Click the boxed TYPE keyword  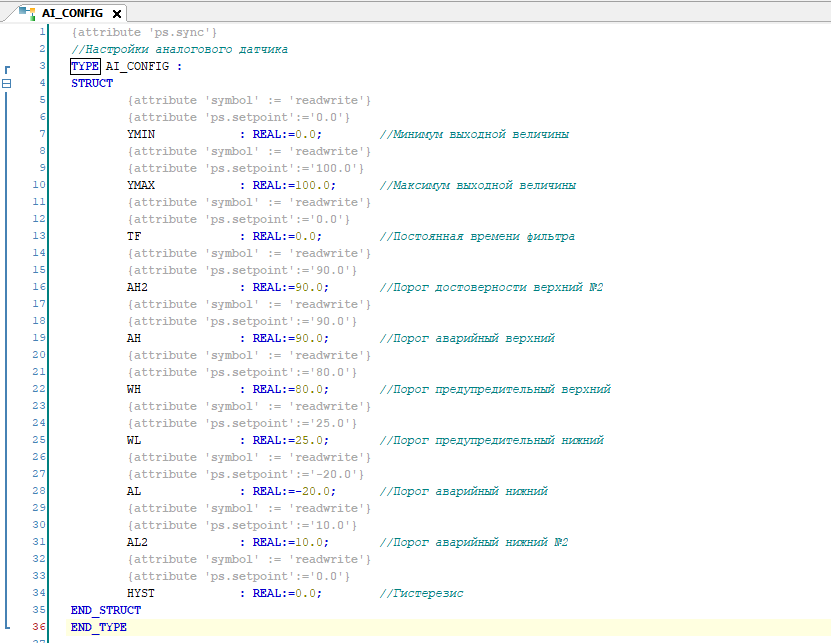85,67
